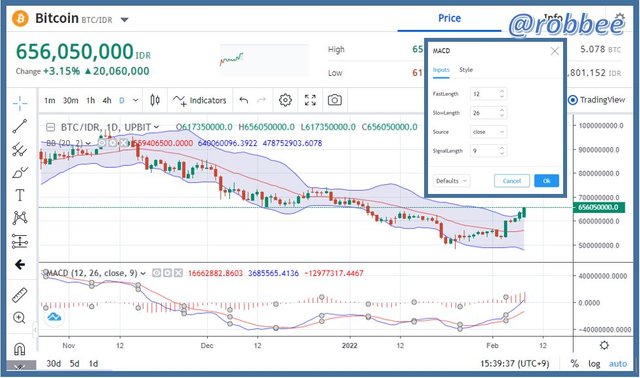
Task: Open the Price tab
Action: pyautogui.click(x=449, y=18)
